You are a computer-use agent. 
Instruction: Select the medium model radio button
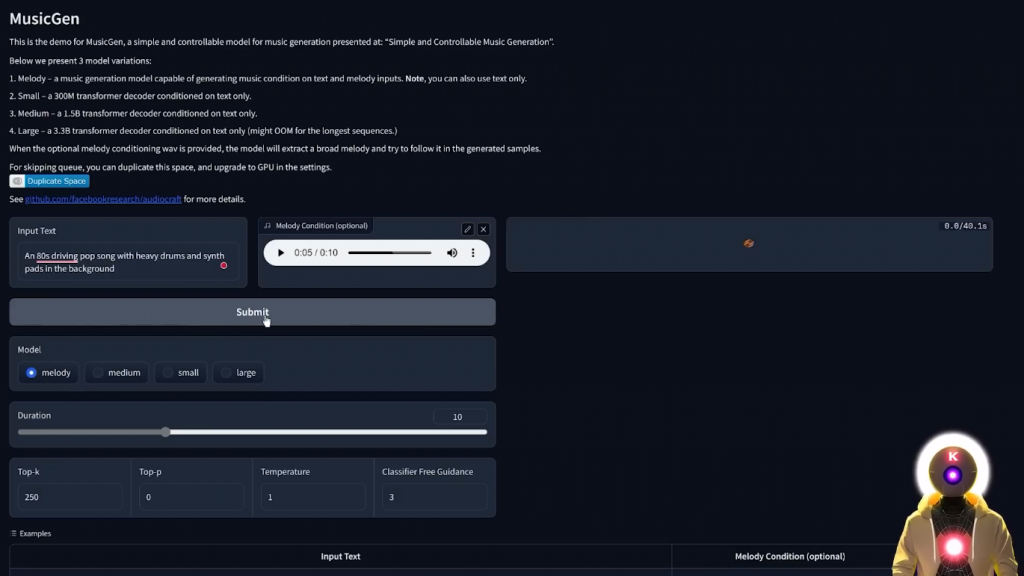coord(98,373)
